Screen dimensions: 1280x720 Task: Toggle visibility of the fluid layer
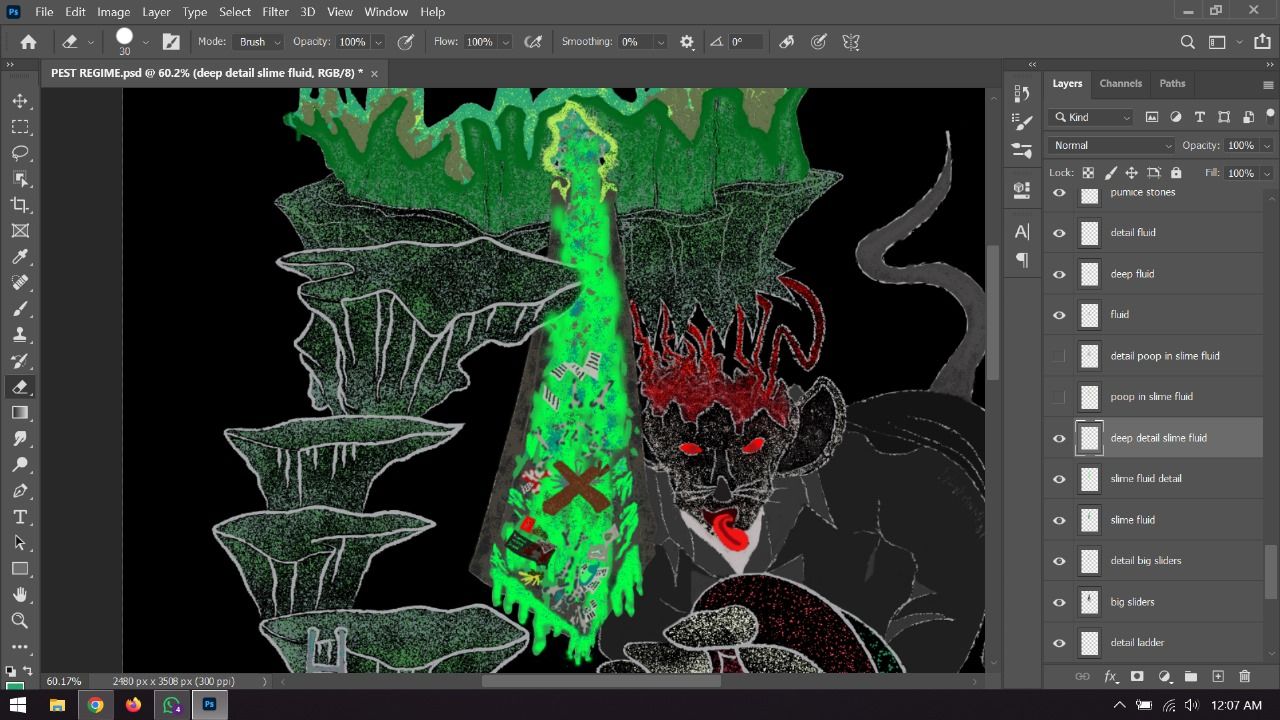point(1059,315)
